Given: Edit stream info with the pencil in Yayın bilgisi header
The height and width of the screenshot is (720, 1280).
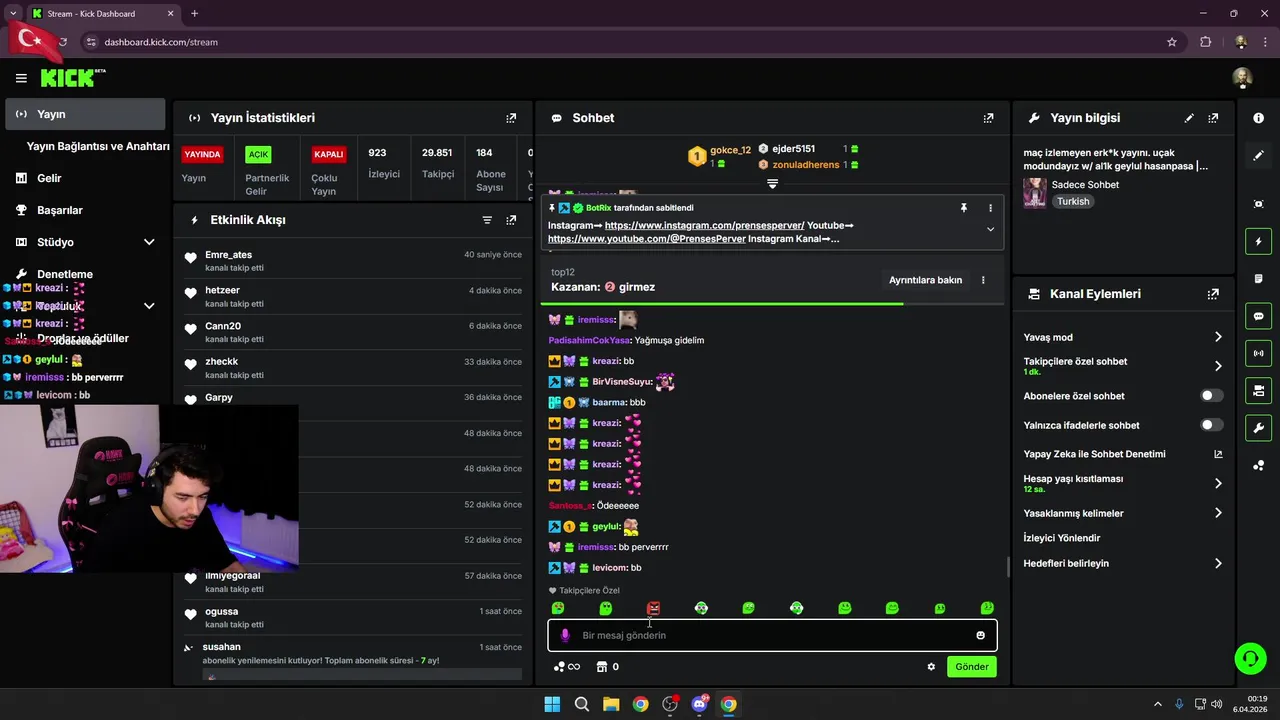Looking at the screenshot, I should 1189,118.
